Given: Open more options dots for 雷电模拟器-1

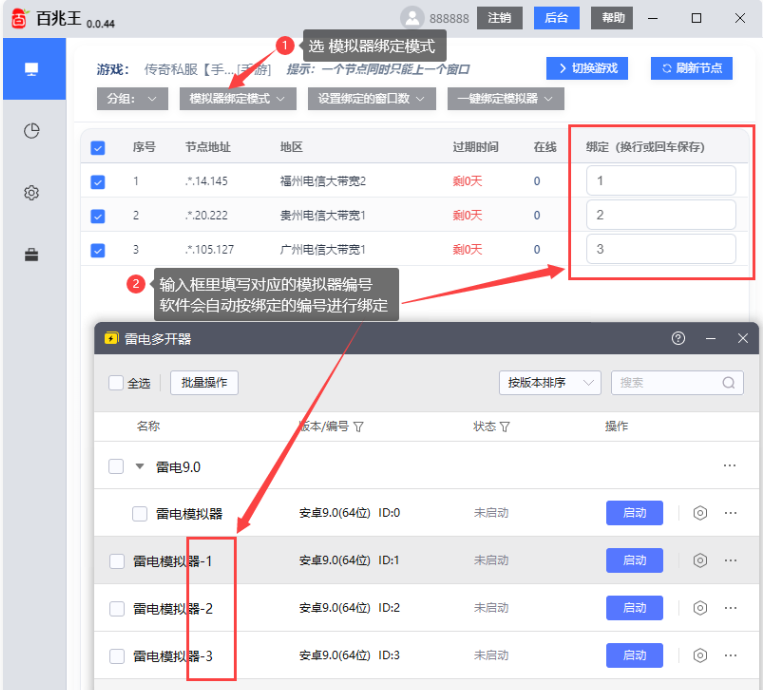Looking at the screenshot, I should point(730,561).
